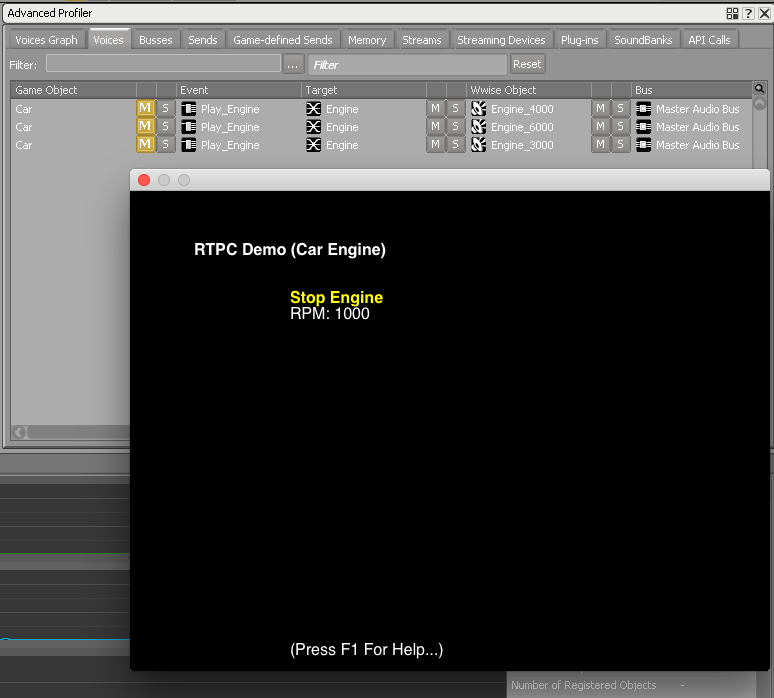Solo the Engine target in Engine_4000 row

[x=456, y=108]
